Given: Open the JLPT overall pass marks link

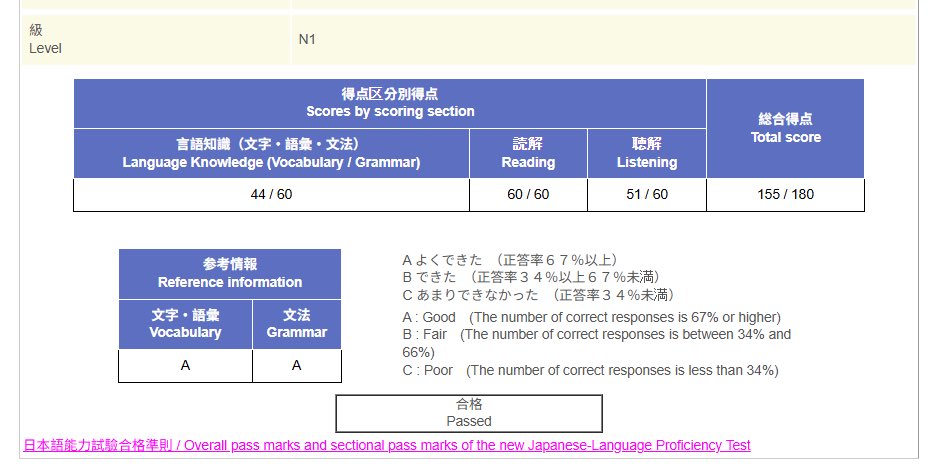Looking at the screenshot, I should click(386, 445).
